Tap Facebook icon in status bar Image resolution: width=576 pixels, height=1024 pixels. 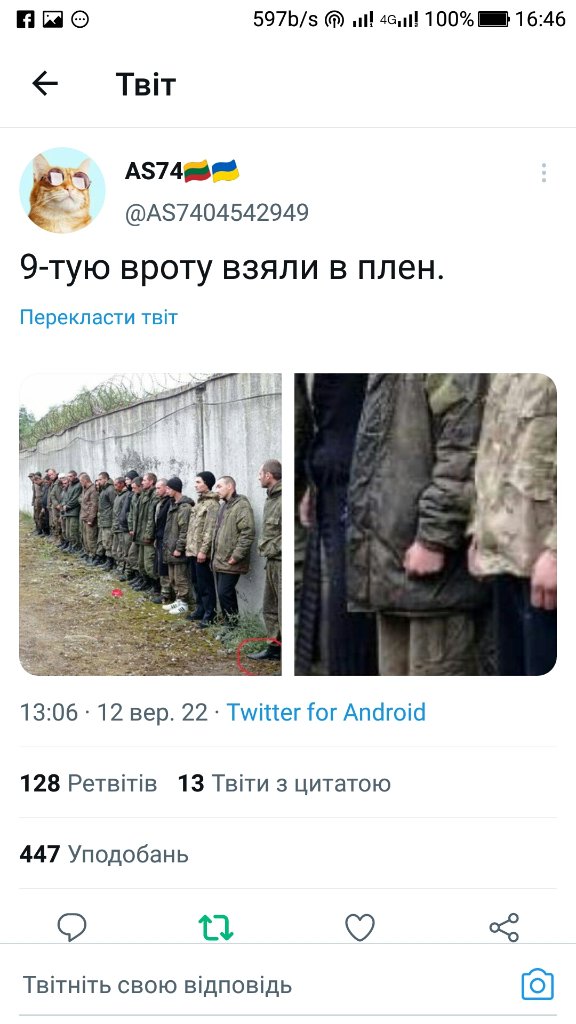tap(25, 20)
